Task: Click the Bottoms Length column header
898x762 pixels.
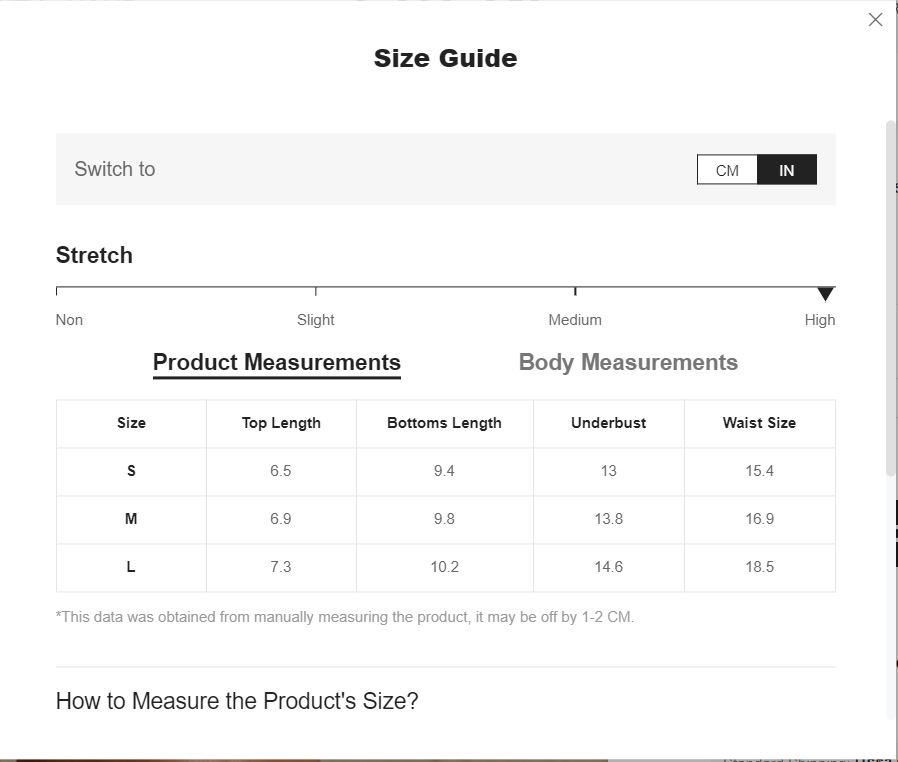Action: pyautogui.click(x=444, y=423)
